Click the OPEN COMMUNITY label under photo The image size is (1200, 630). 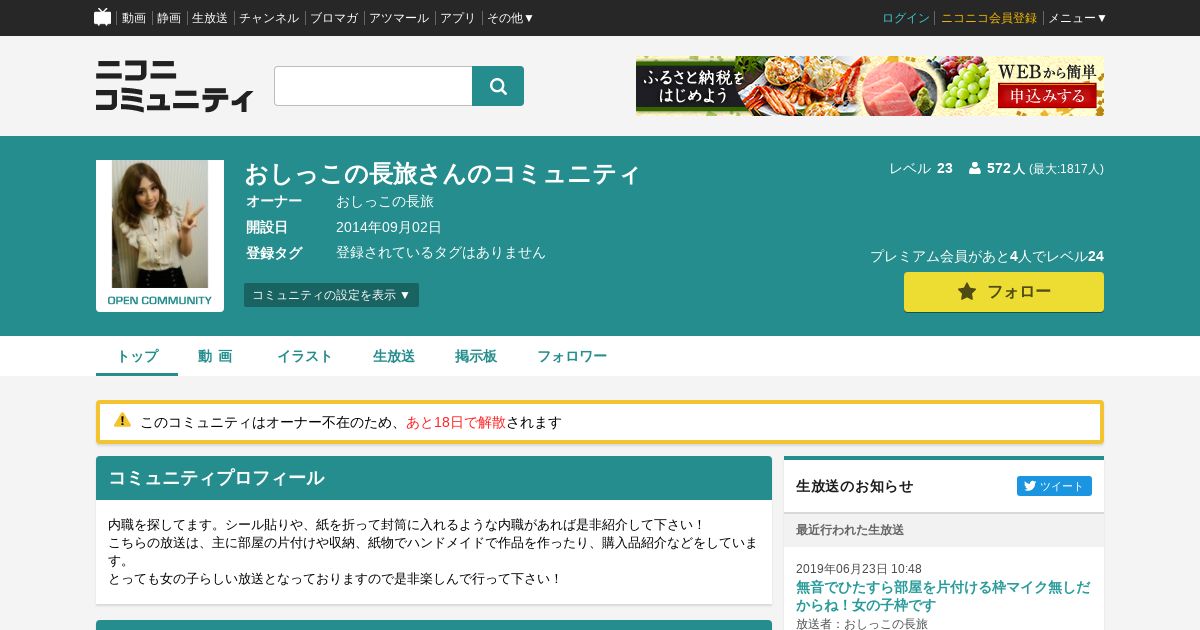(160, 300)
